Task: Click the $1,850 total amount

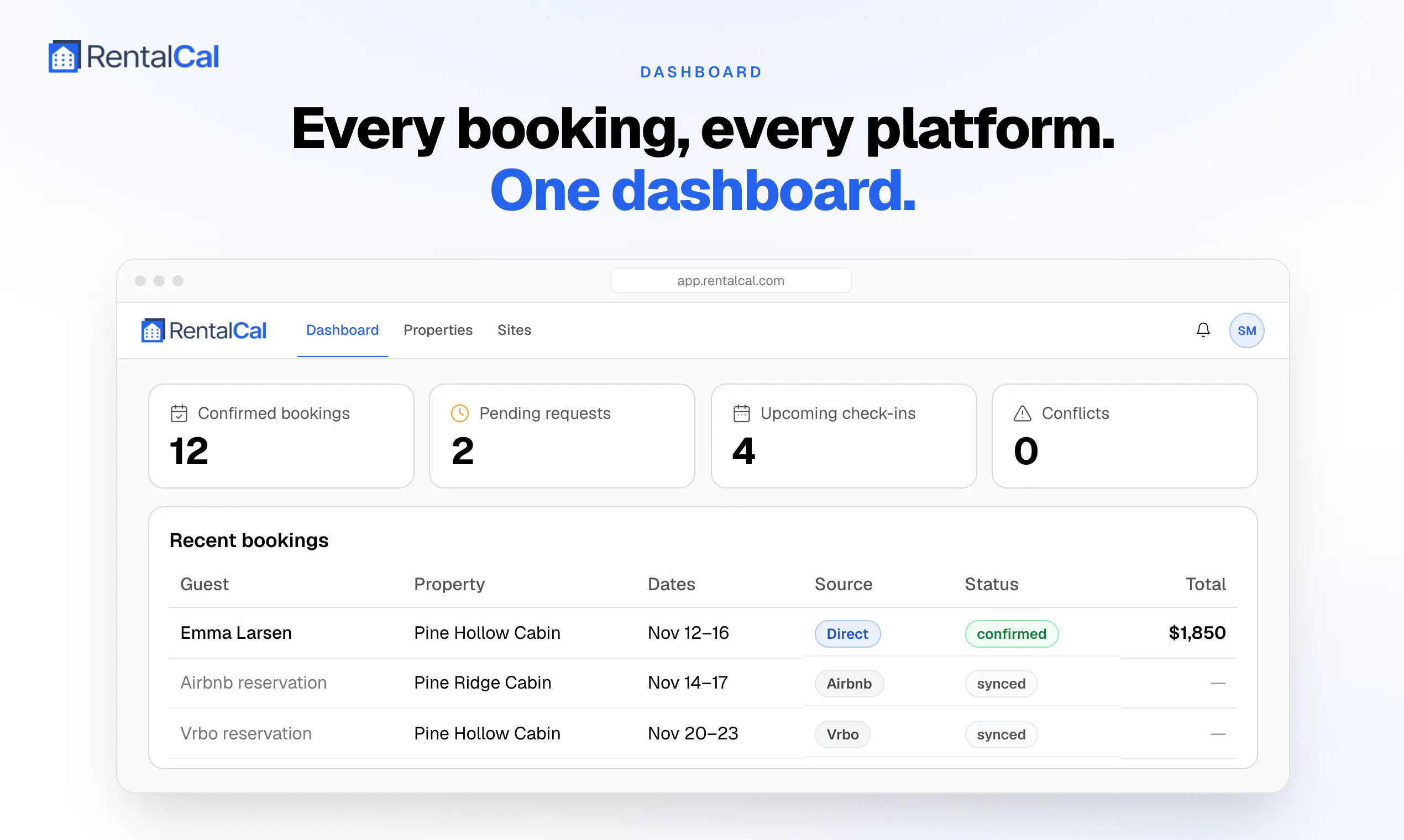Action: [1197, 633]
